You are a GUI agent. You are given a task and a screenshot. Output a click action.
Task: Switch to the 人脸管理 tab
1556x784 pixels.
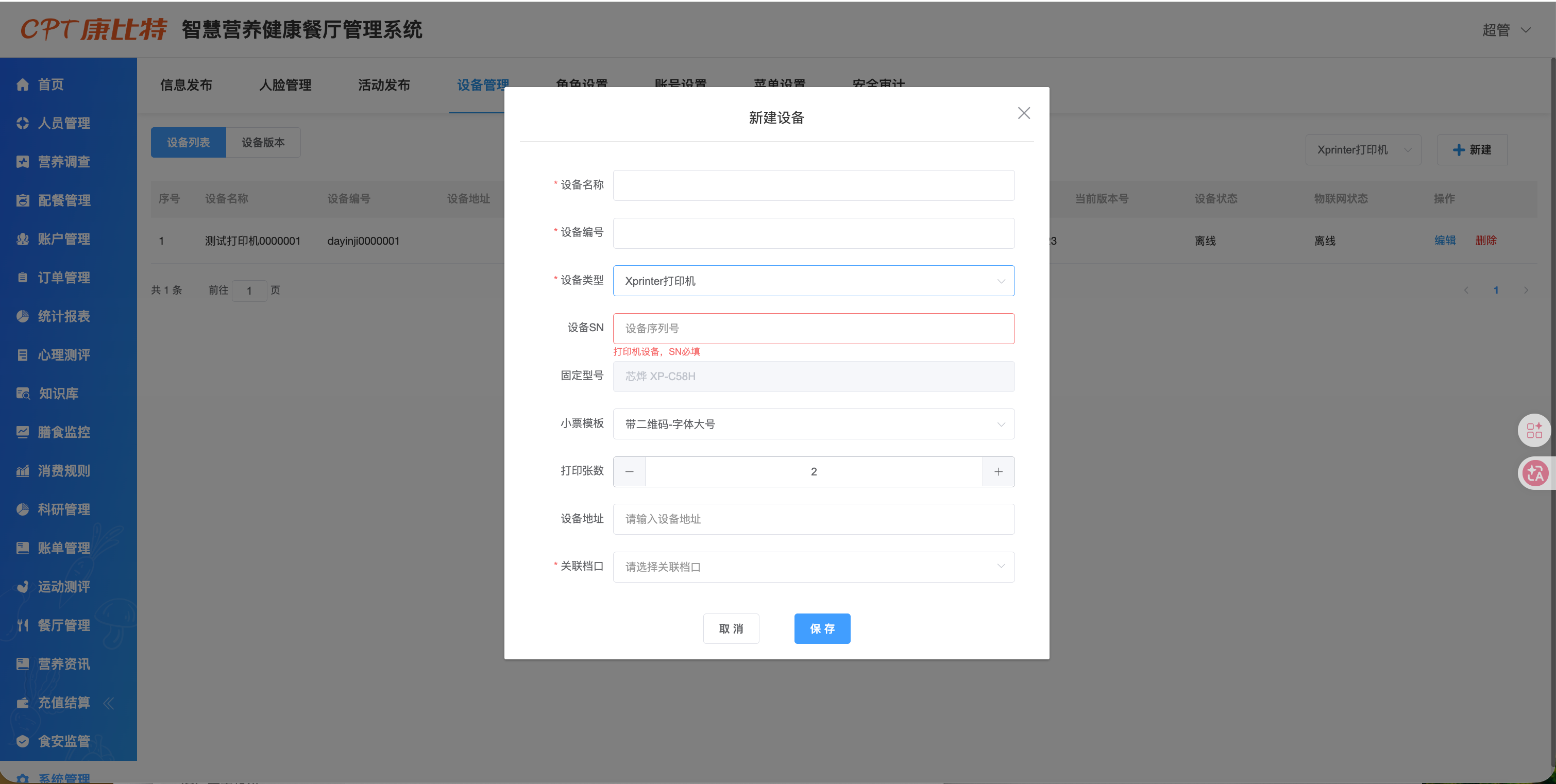(x=285, y=85)
